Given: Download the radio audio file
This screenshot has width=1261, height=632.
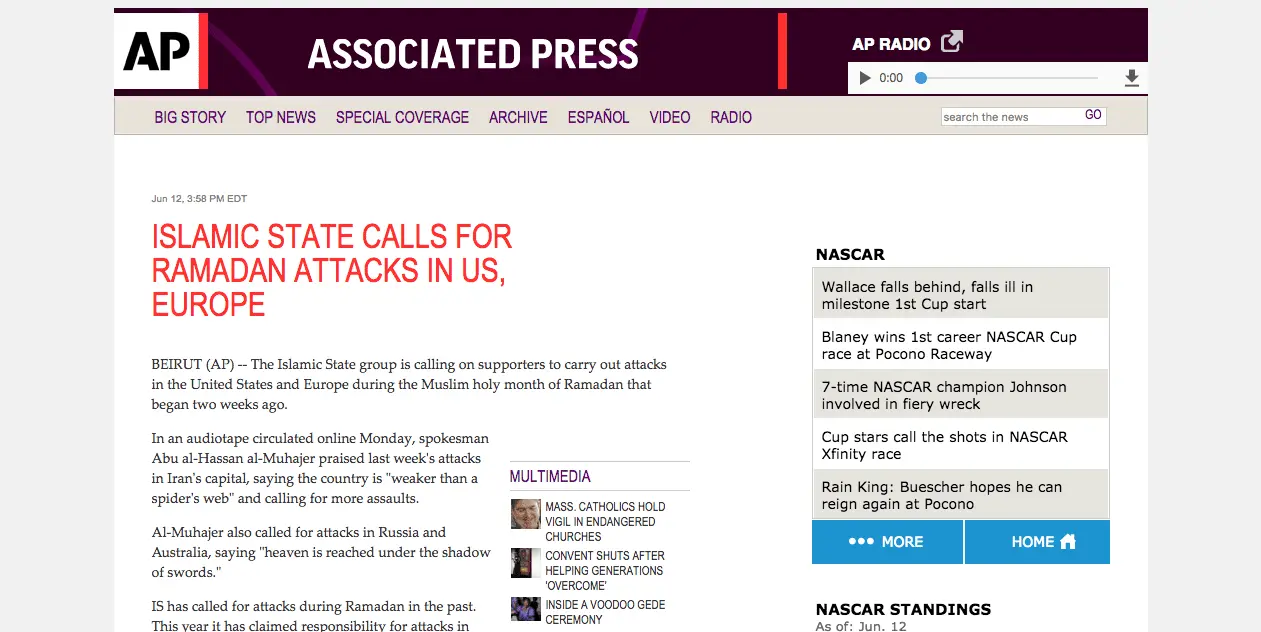Looking at the screenshot, I should (1132, 77).
